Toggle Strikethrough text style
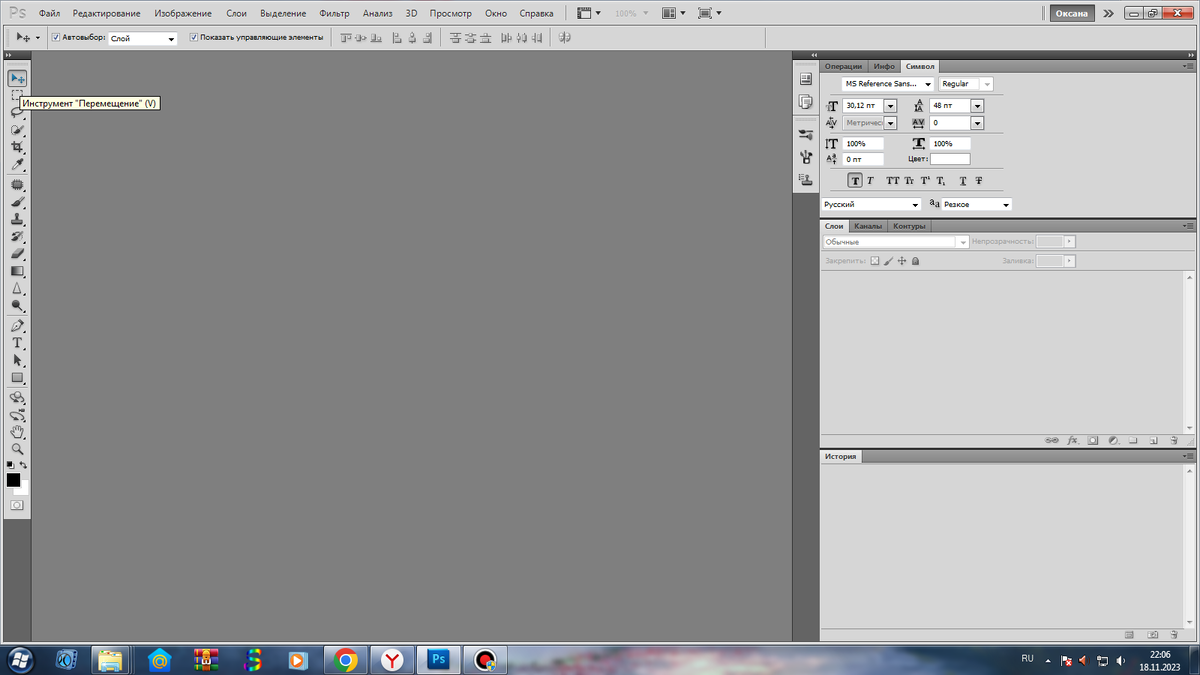1200x675 pixels. click(x=979, y=181)
